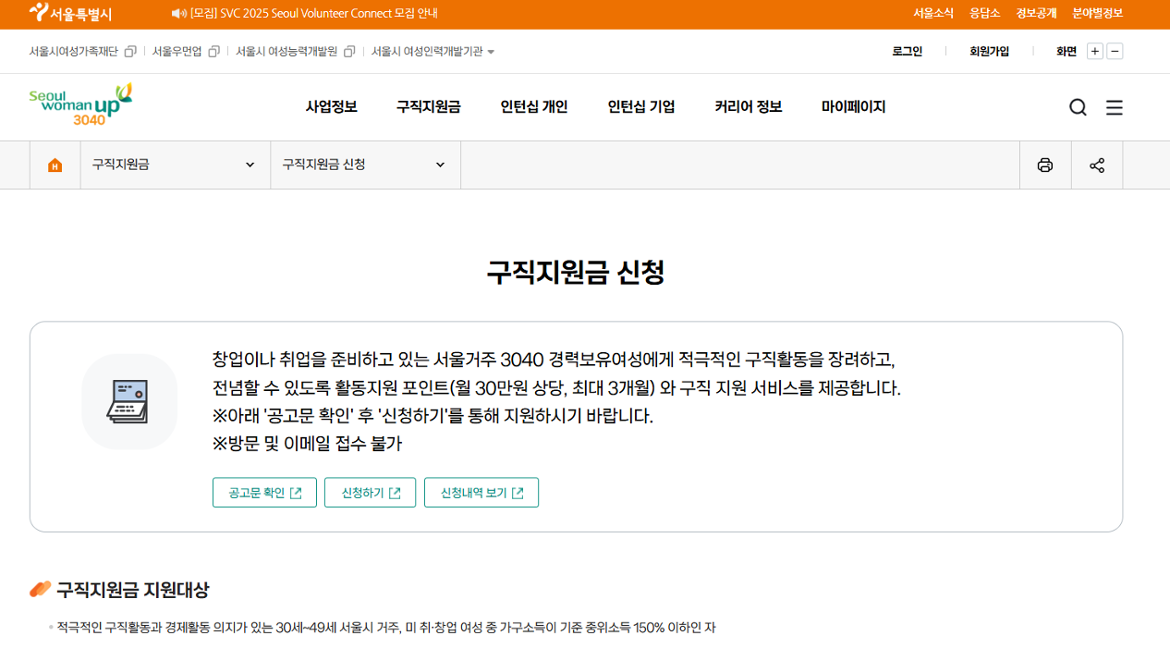This screenshot has width=1170, height=648.
Task: Select the 인턴십 기업 menu item
Action: (640, 107)
